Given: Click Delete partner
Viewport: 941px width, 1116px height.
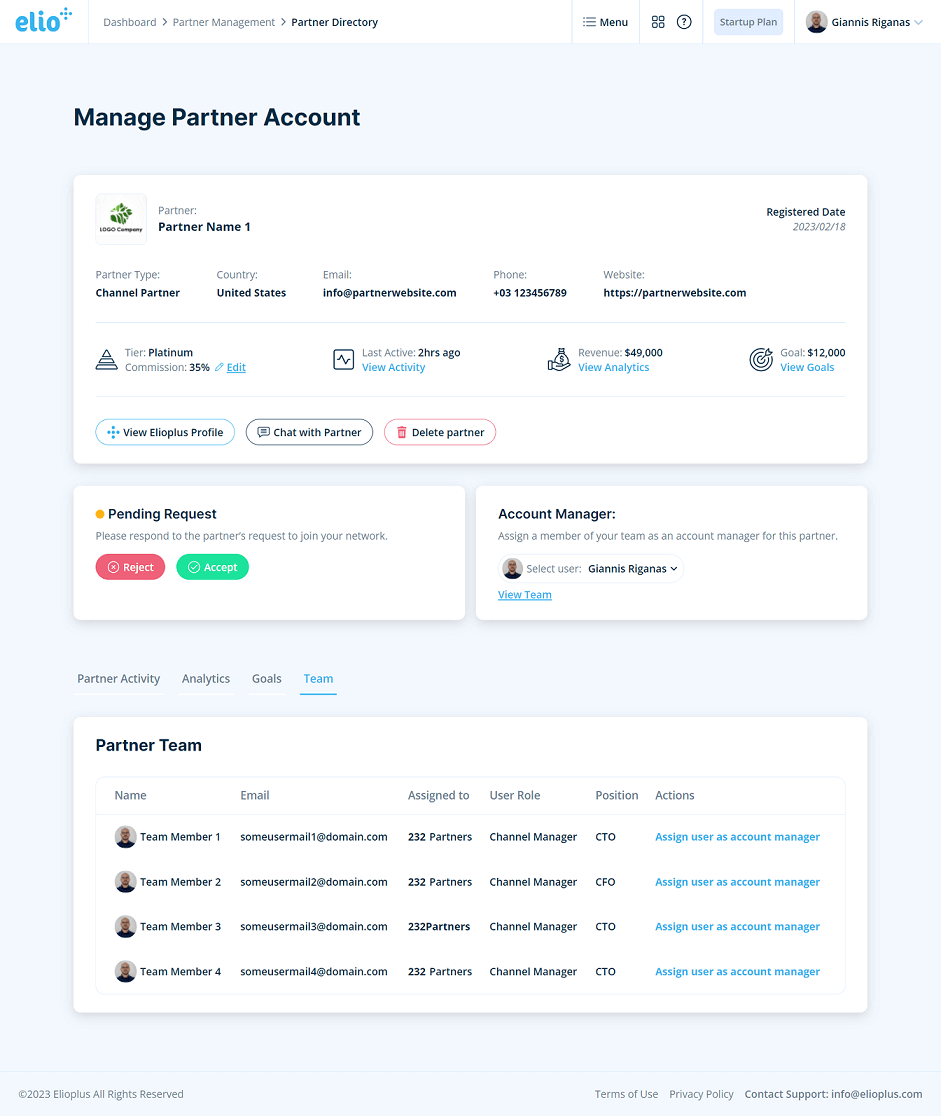Looking at the screenshot, I should click(x=440, y=432).
